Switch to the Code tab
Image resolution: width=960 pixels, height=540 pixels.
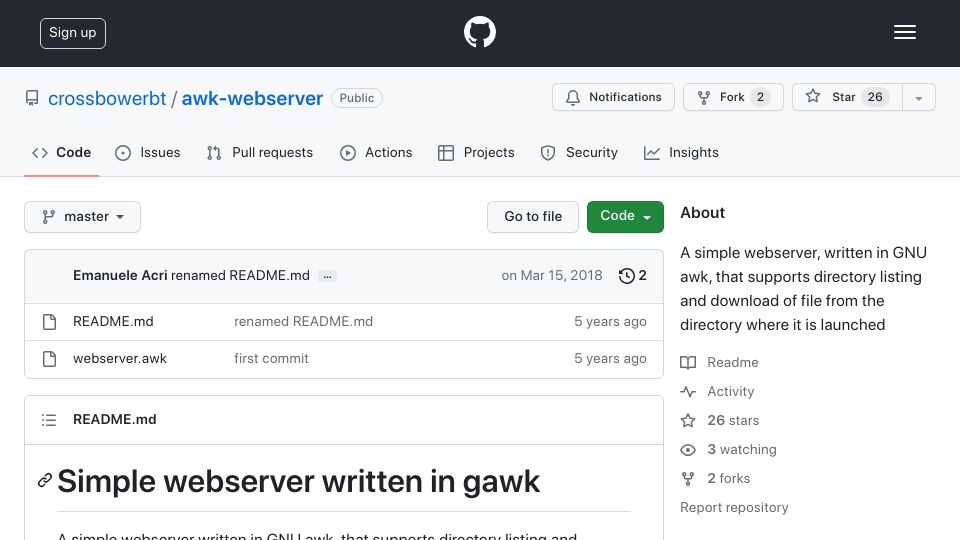62,152
